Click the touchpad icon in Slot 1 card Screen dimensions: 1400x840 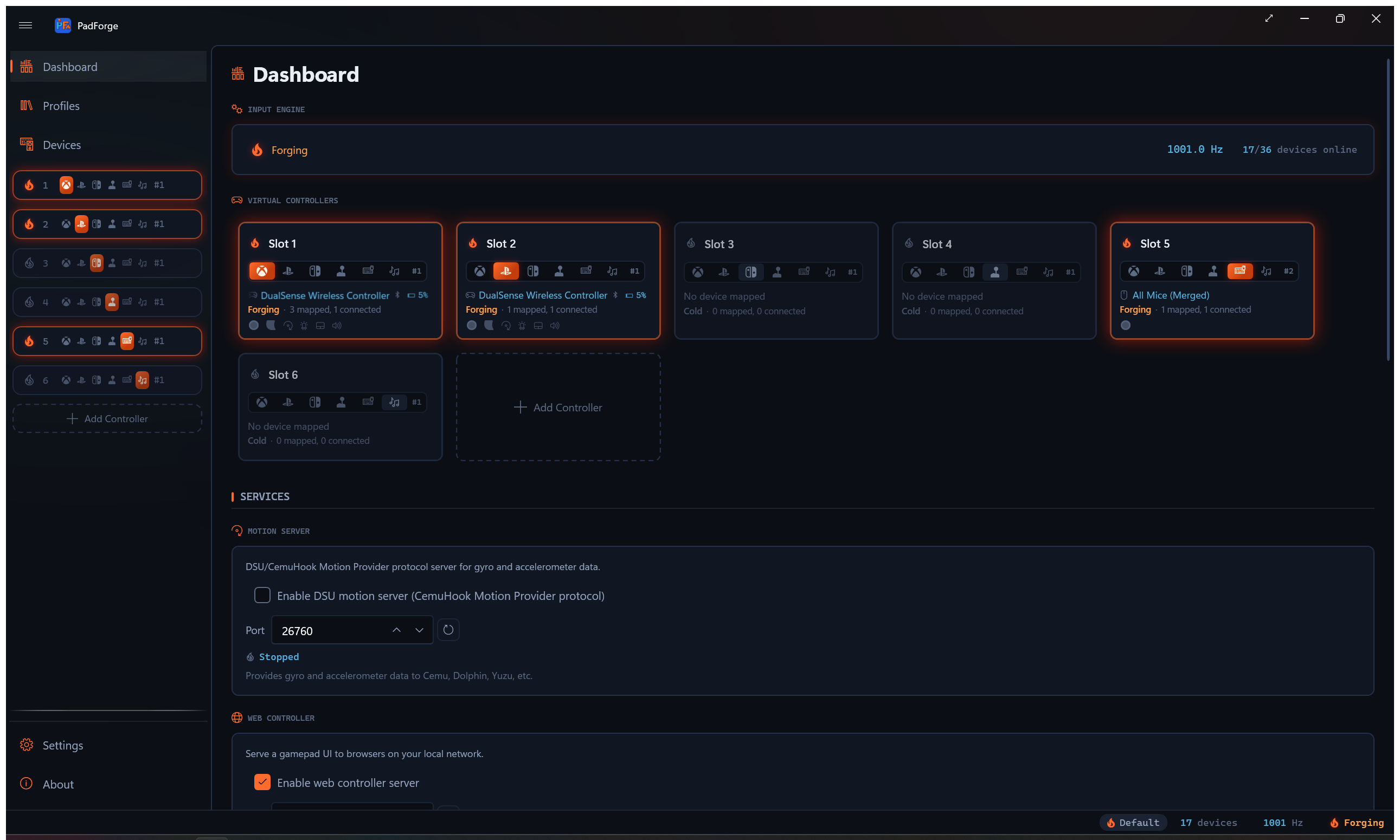coord(320,326)
